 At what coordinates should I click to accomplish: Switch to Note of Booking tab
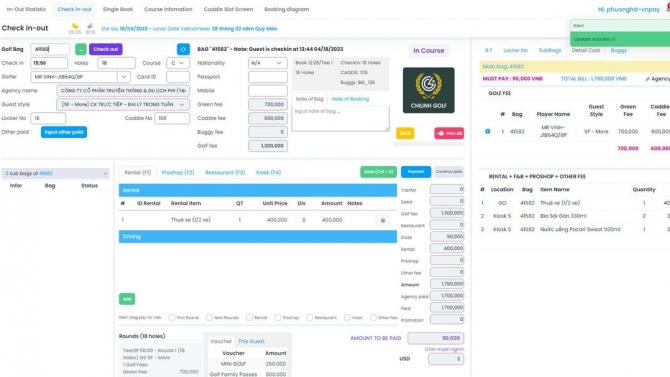tap(350, 99)
